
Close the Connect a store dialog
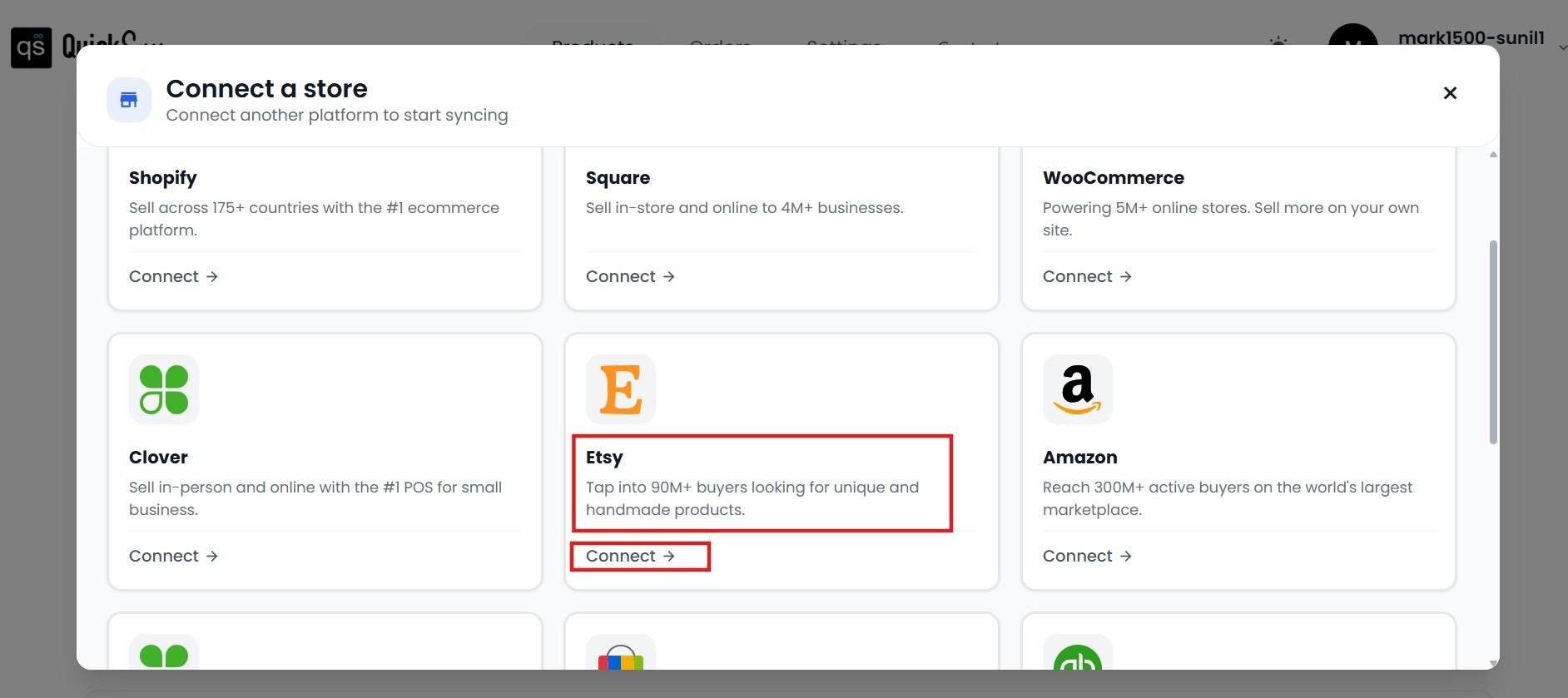point(1450,93)
